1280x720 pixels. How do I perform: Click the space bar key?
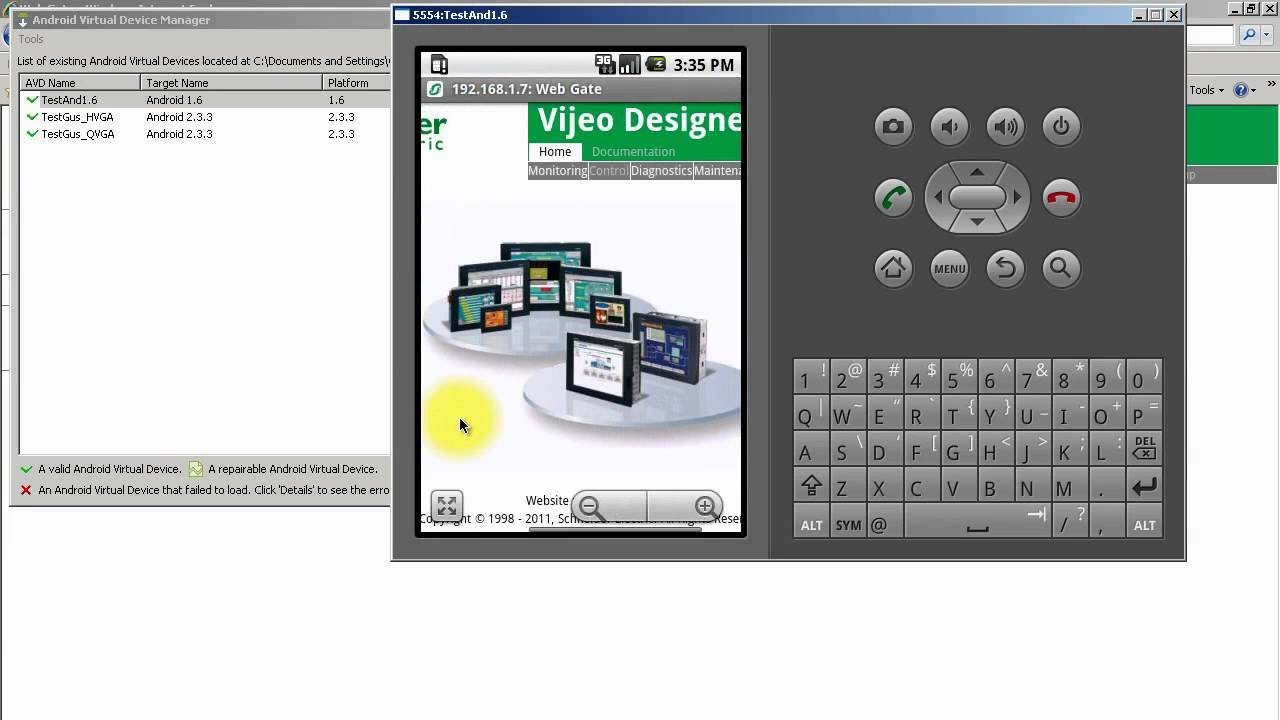pos(977,522)
